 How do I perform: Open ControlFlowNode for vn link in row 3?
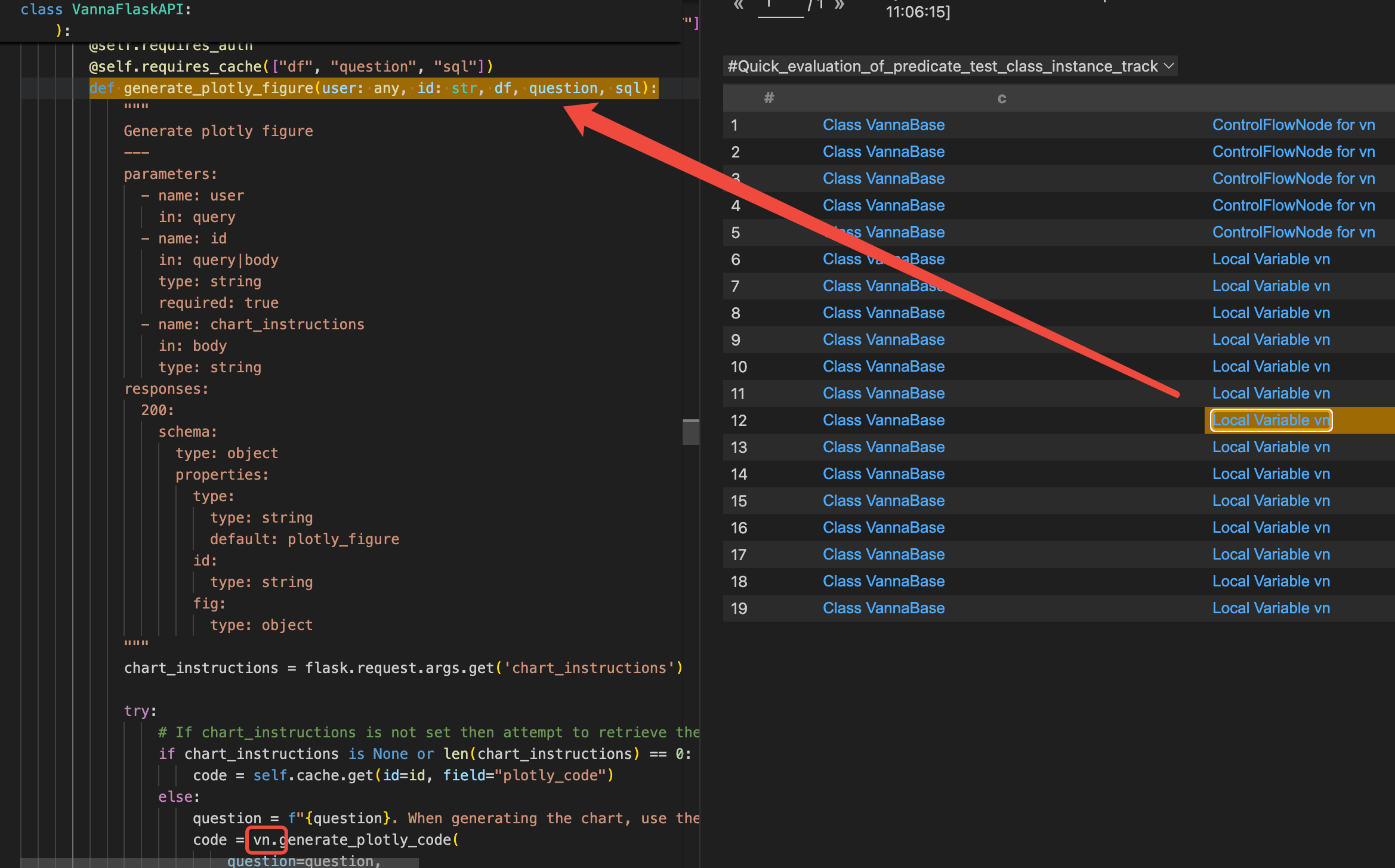pos(1294,178)
